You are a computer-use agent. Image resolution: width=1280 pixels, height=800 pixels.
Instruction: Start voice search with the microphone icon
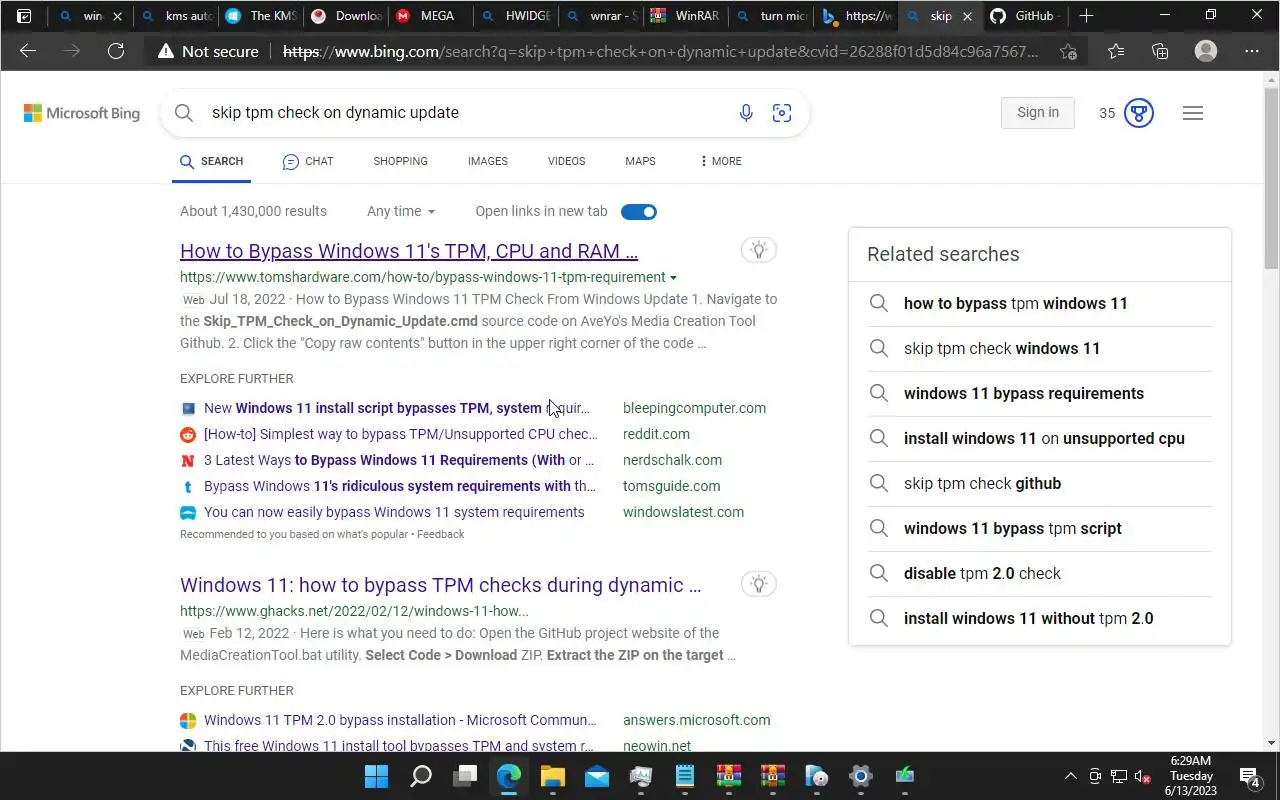(x=746, y=113)
